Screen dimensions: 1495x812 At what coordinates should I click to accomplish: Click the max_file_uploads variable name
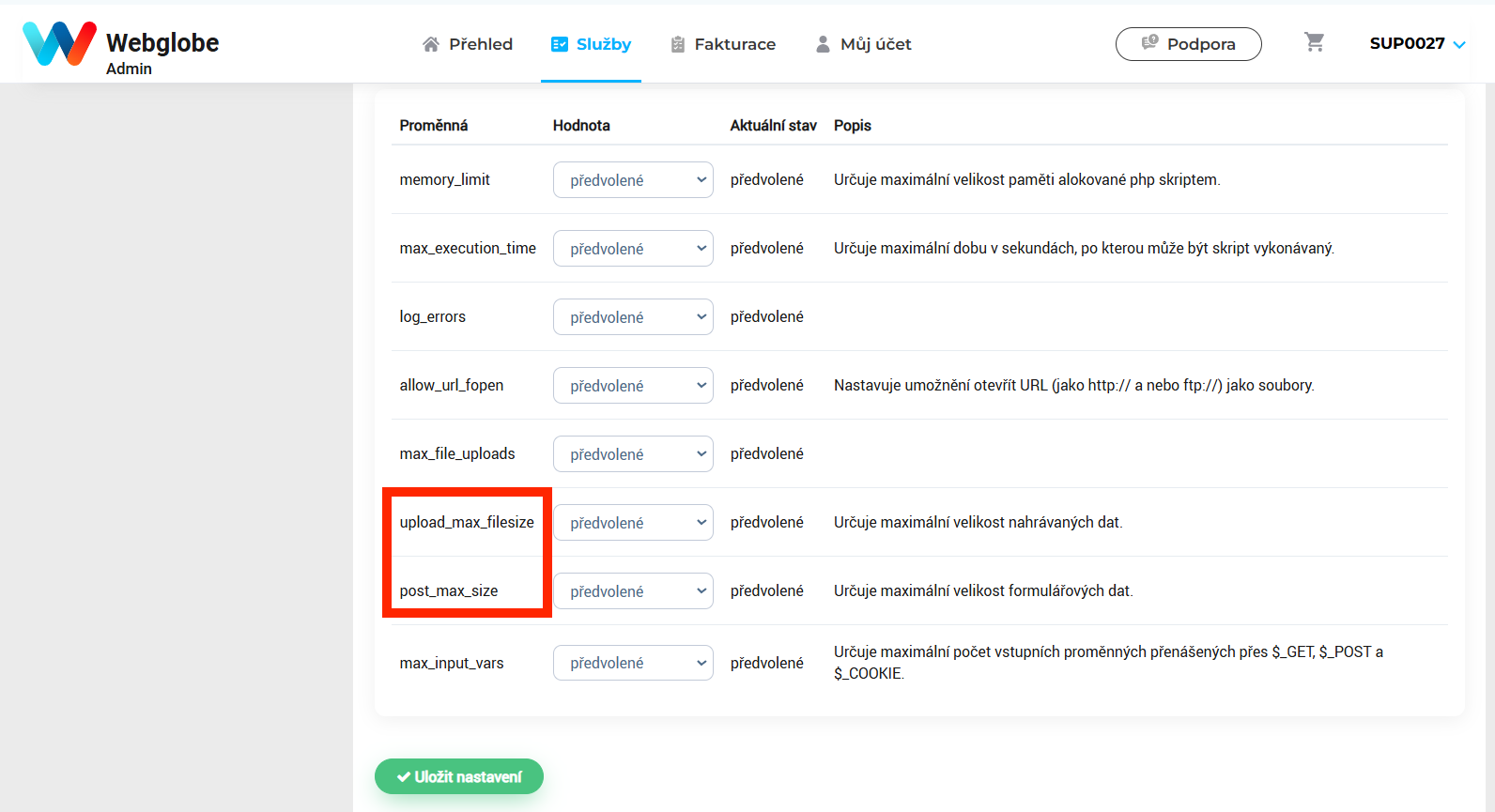click(x=457, y=454)
